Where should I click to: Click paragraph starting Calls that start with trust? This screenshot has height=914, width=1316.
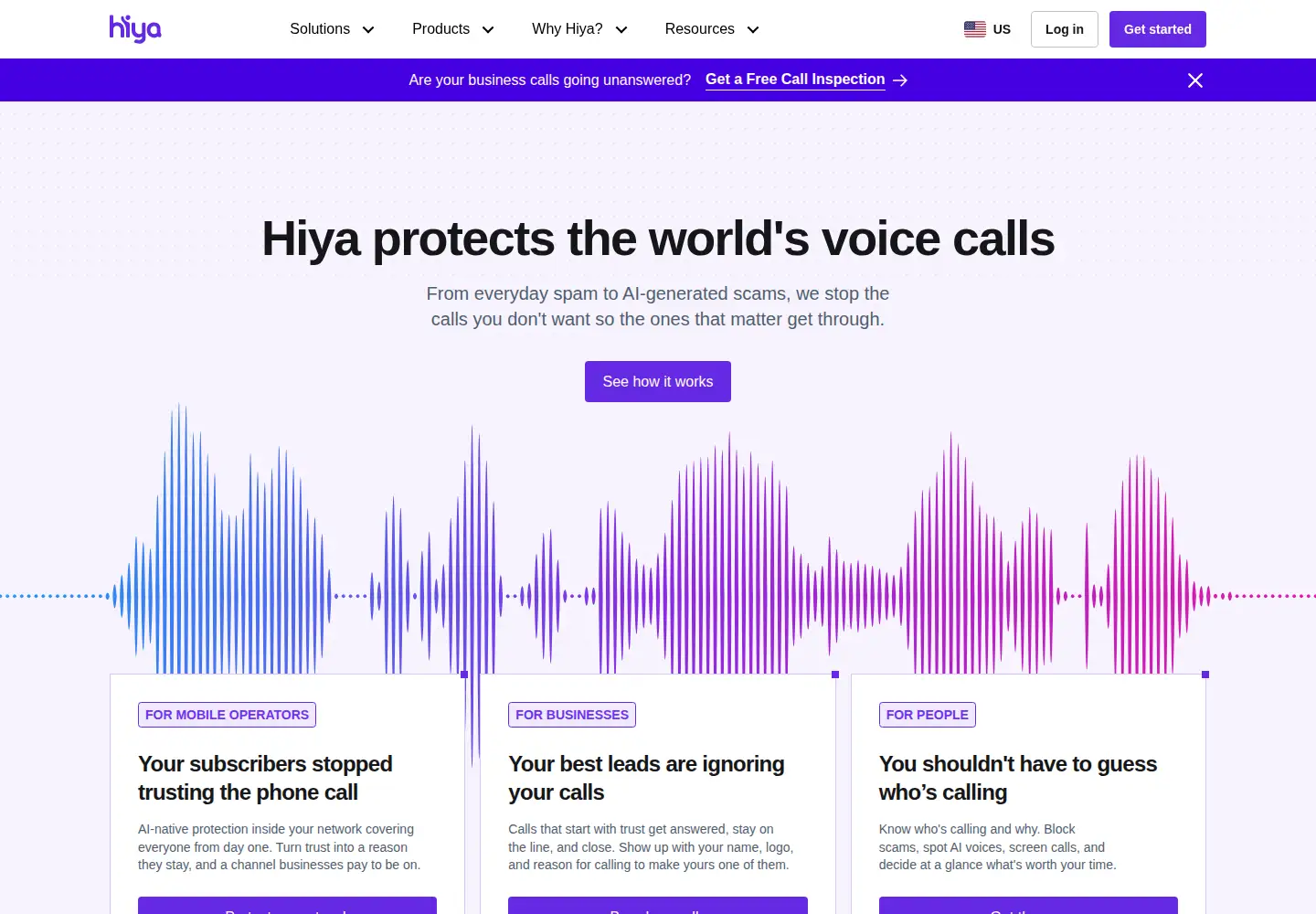(x=651, y=847)
